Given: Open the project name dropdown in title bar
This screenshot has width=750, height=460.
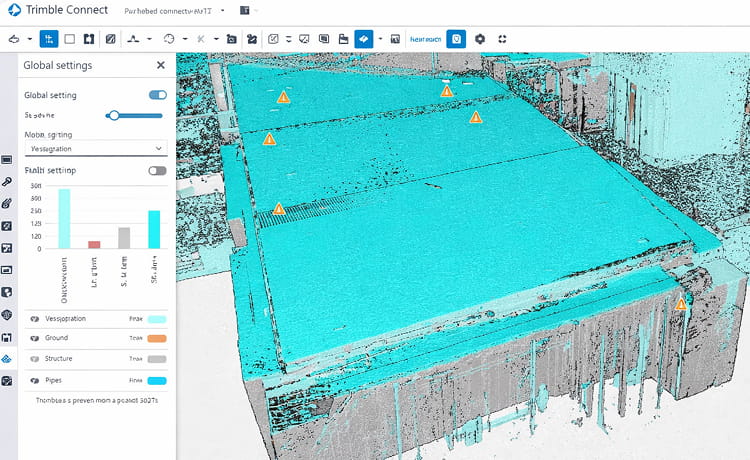Looking at the screenshot, I should click(222, 11).
